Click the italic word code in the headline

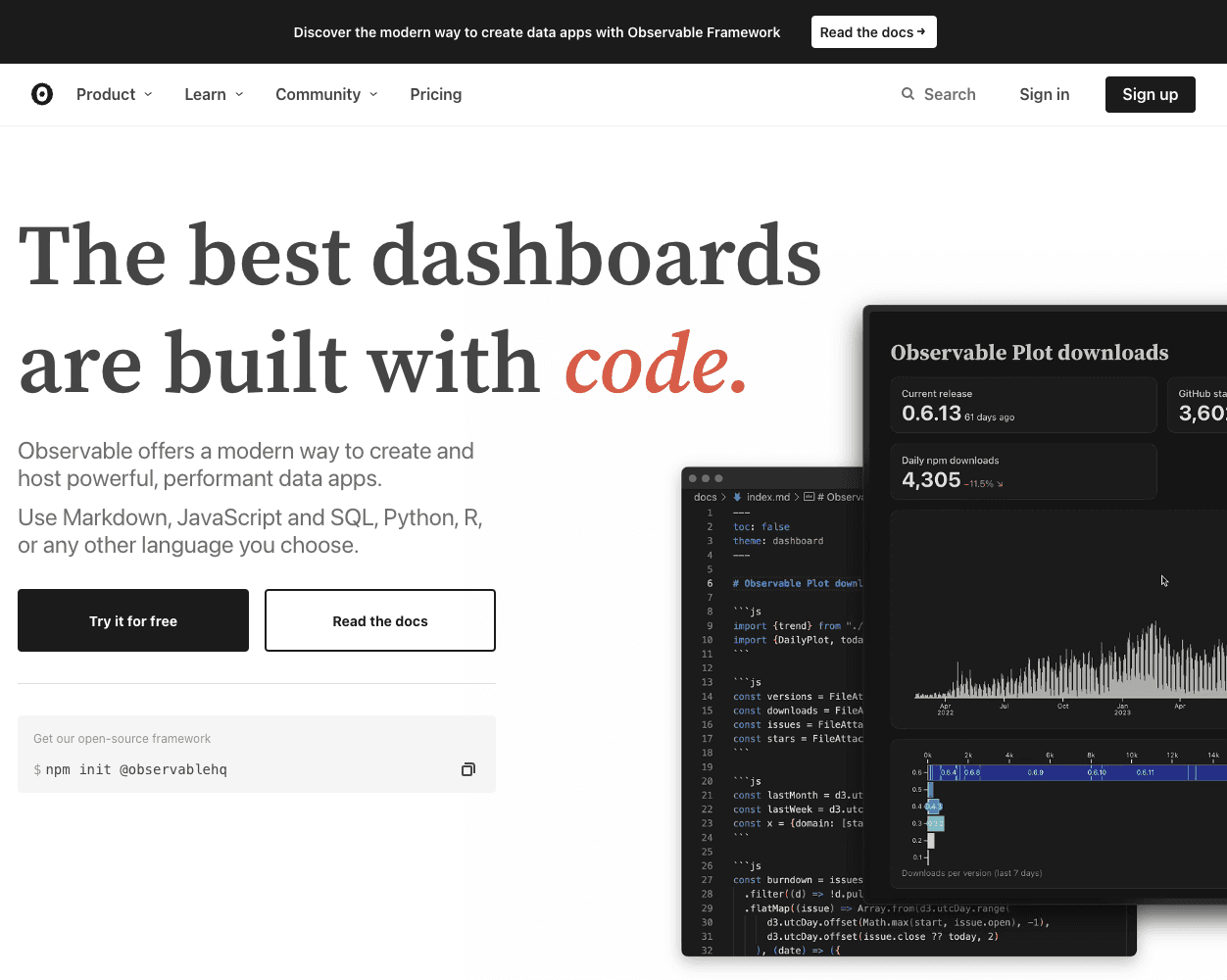657,364
